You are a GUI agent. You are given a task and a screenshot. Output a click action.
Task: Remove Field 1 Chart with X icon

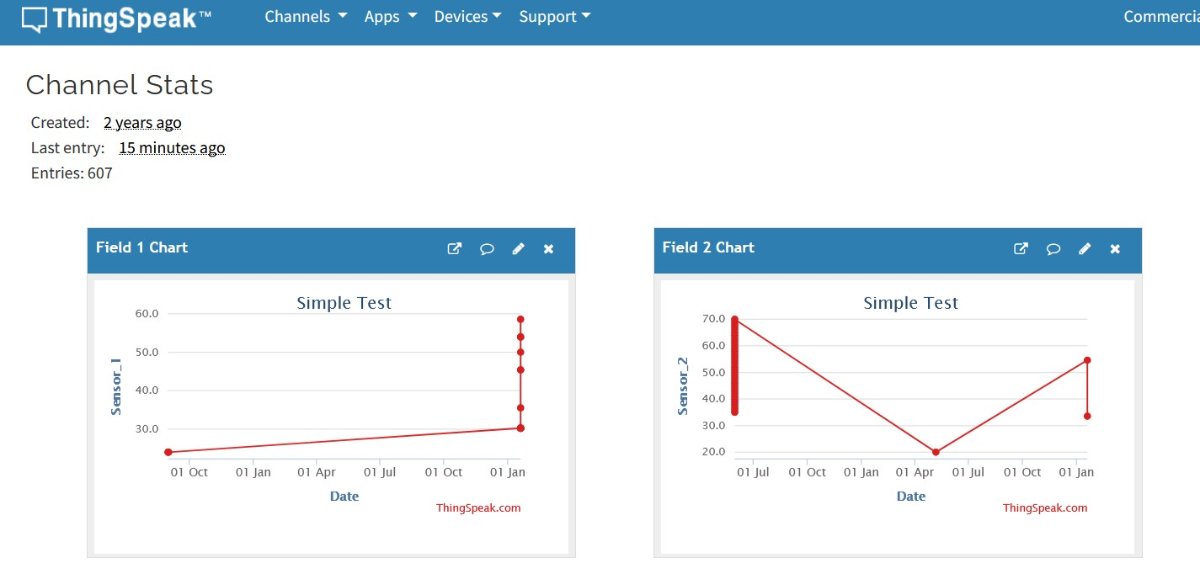pyautogui.click(x=548, y=249)
